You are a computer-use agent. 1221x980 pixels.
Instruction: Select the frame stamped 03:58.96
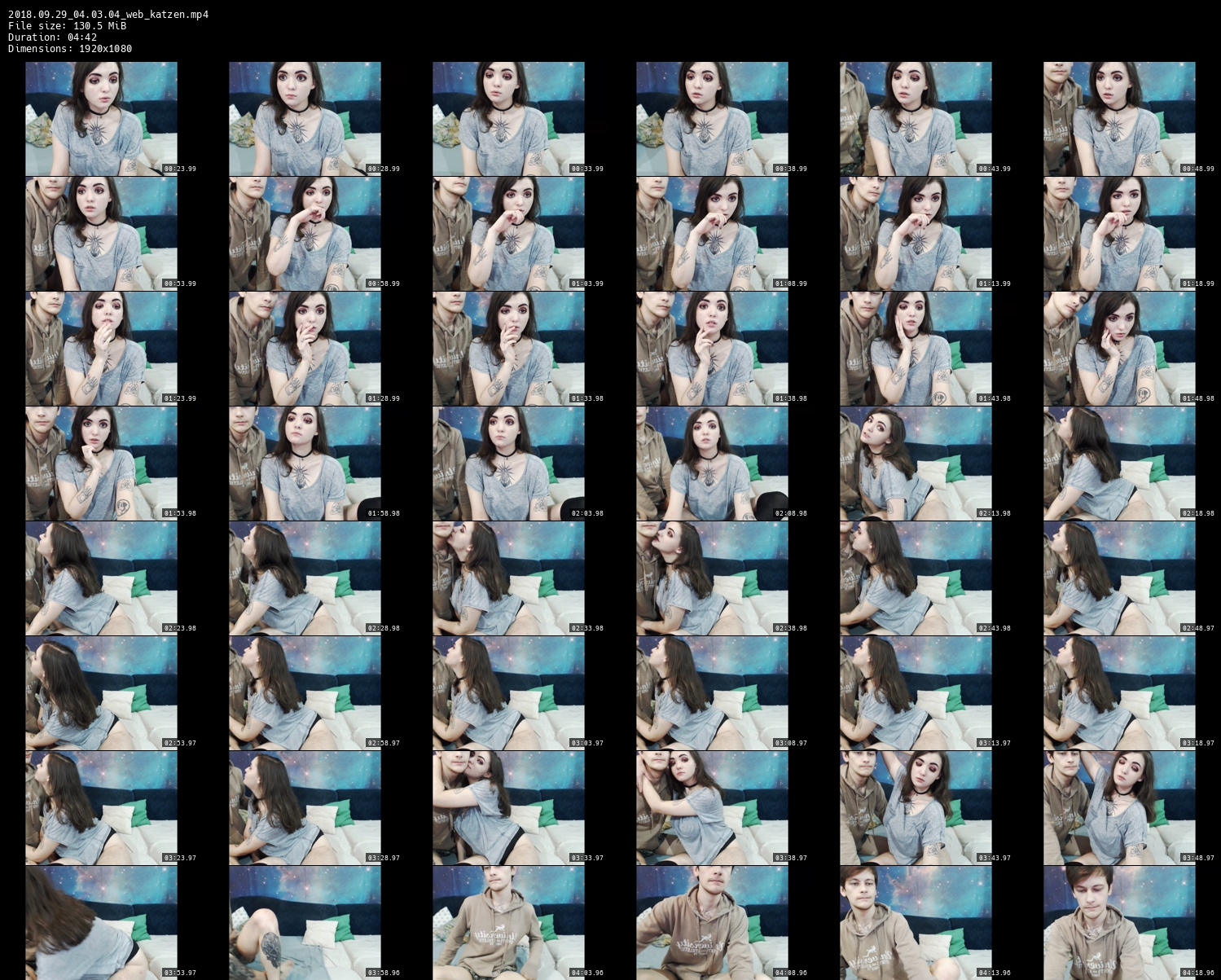point(305,923)
